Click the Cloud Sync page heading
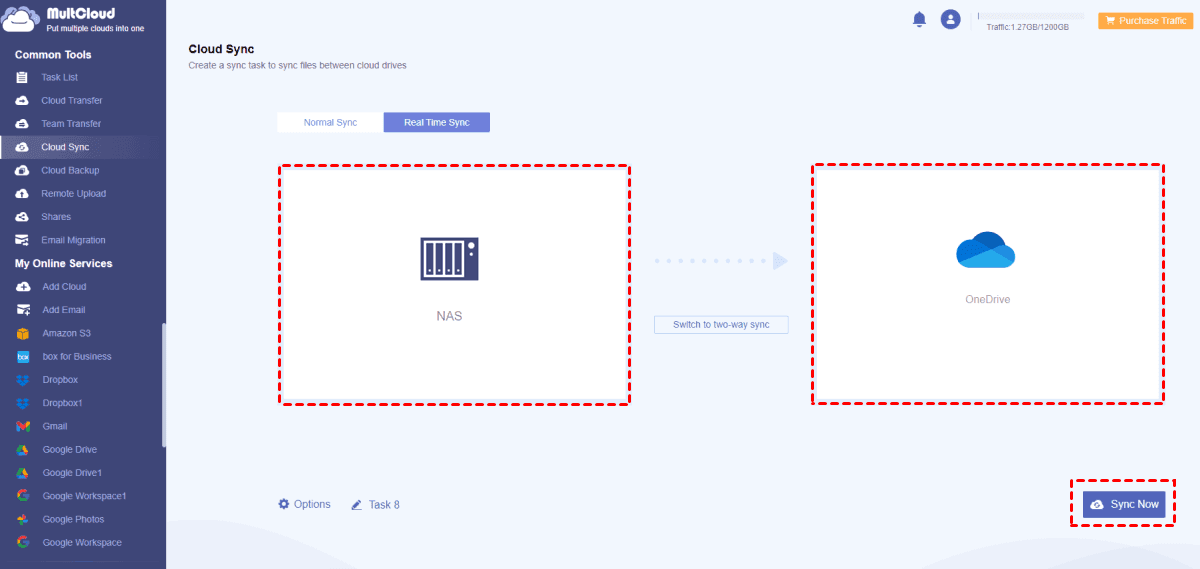 coord(221,49)
